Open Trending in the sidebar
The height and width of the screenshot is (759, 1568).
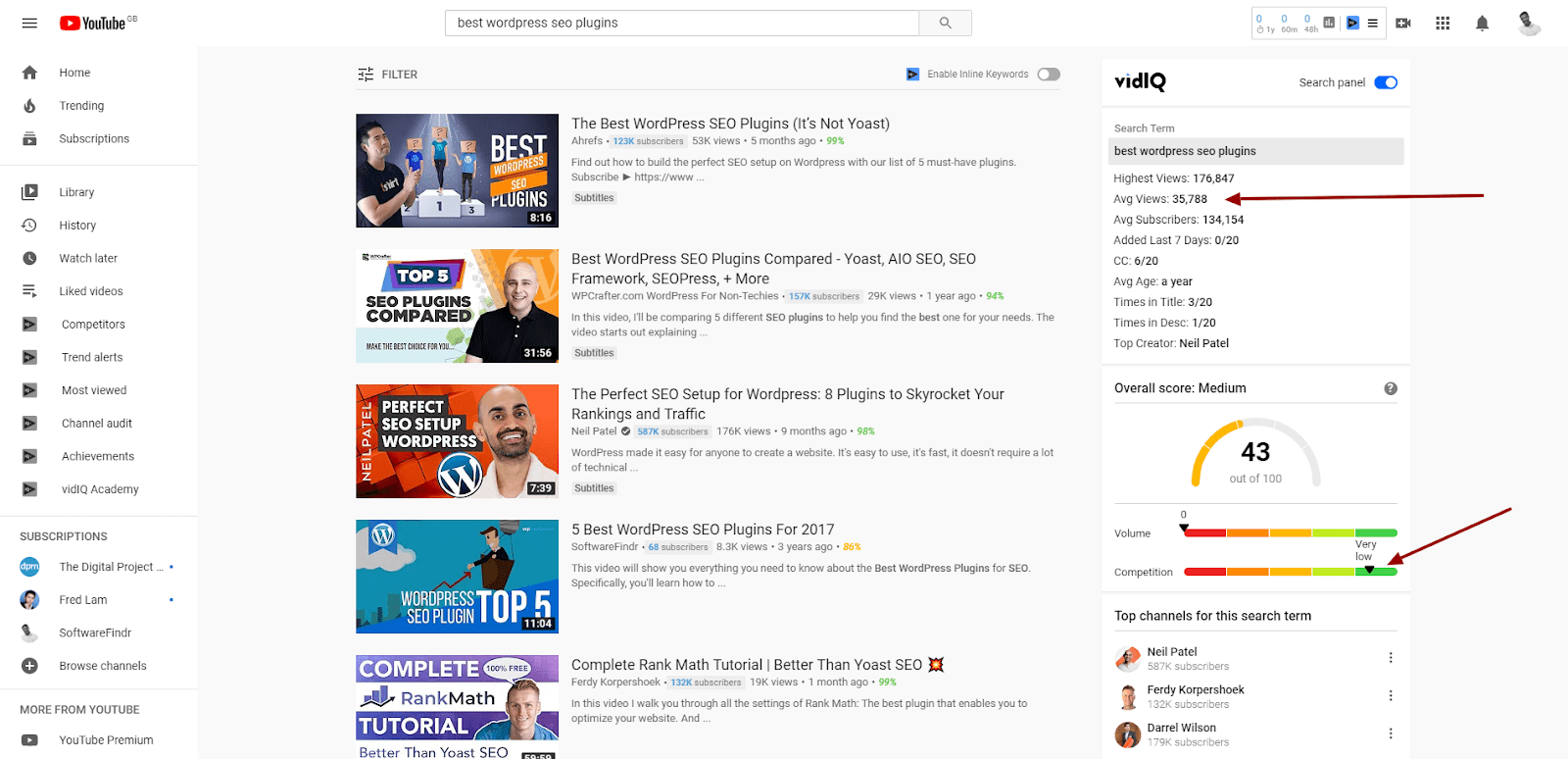click(x=81, y=106)
